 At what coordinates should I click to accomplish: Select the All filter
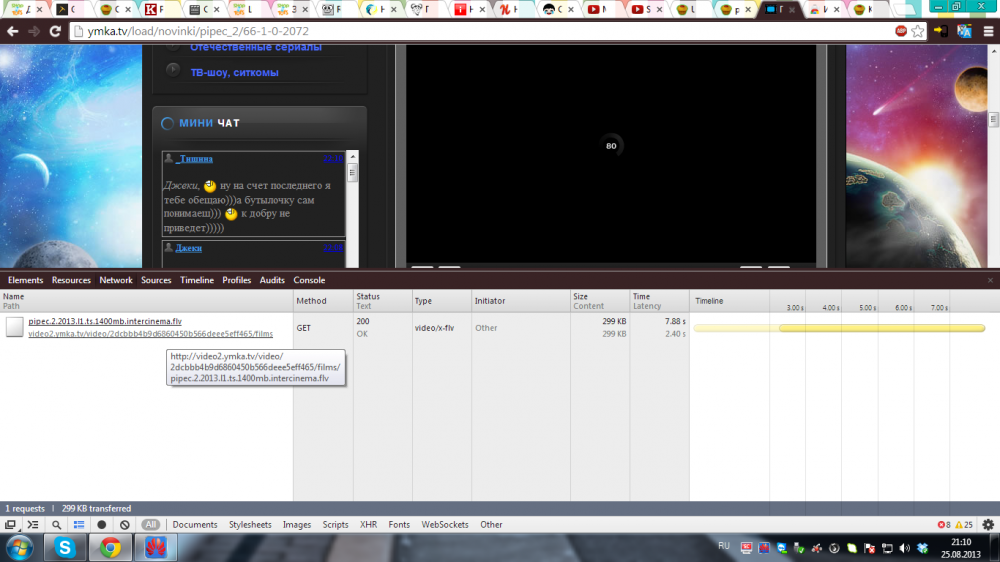(x=150, y=524)
